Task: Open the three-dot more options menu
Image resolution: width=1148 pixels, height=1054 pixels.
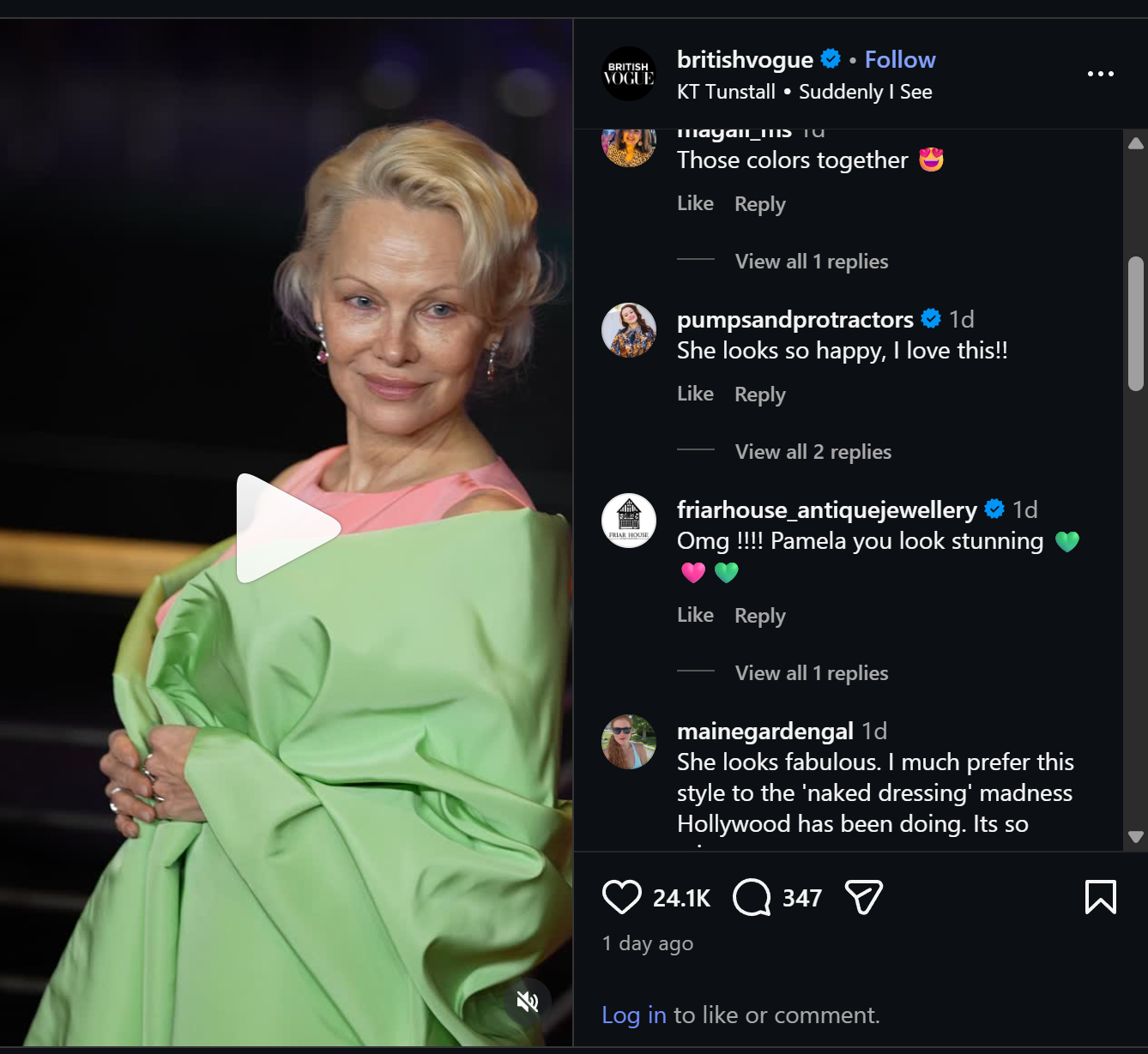Action: point(1100,74)
